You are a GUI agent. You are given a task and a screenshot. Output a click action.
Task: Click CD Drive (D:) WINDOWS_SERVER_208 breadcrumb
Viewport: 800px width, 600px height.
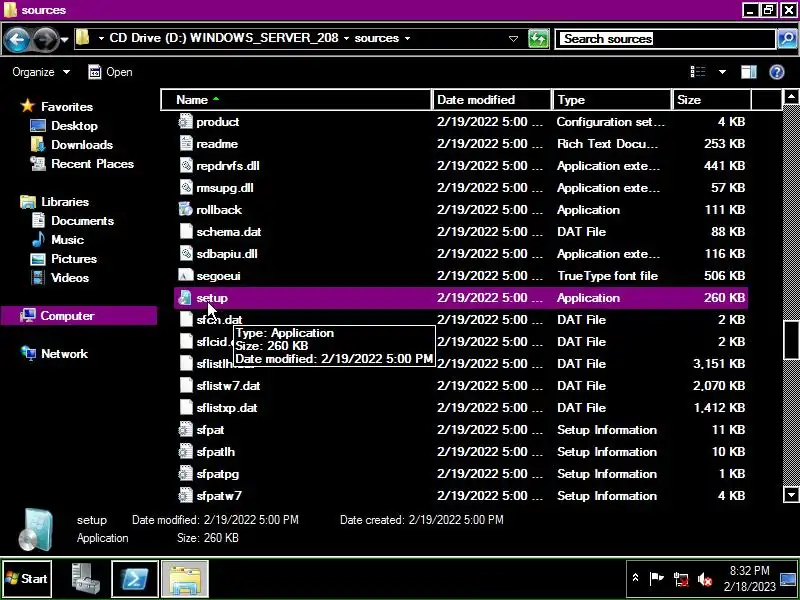coord(223,38)
